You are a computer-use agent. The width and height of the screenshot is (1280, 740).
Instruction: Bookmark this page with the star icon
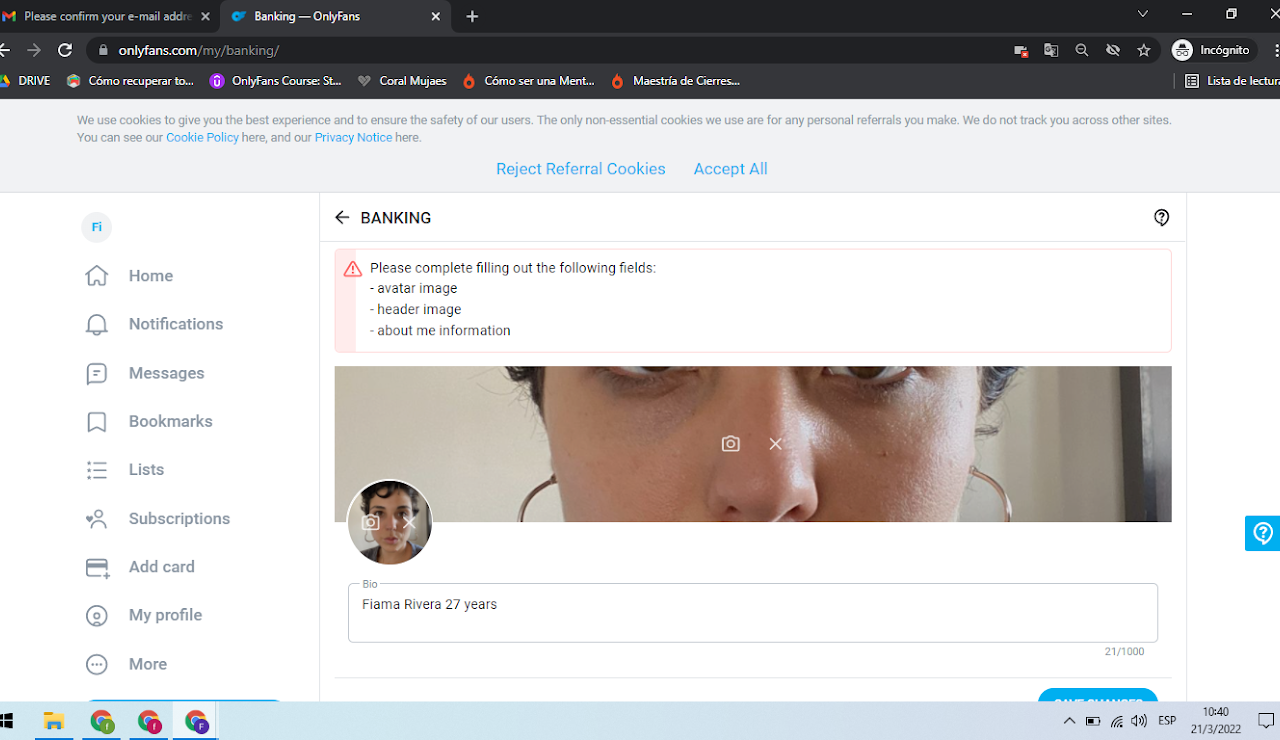pyautogui.click(x=1144, y=50)
